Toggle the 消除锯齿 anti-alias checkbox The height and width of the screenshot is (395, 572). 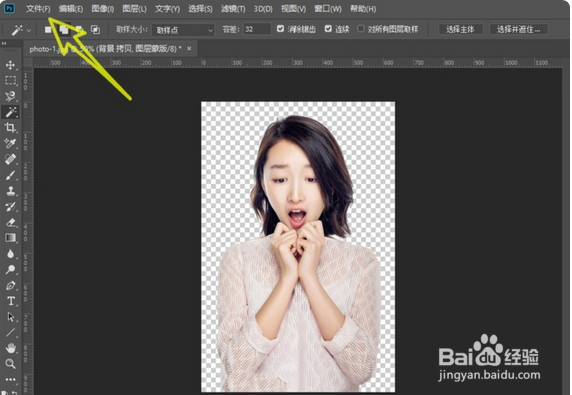280,29
